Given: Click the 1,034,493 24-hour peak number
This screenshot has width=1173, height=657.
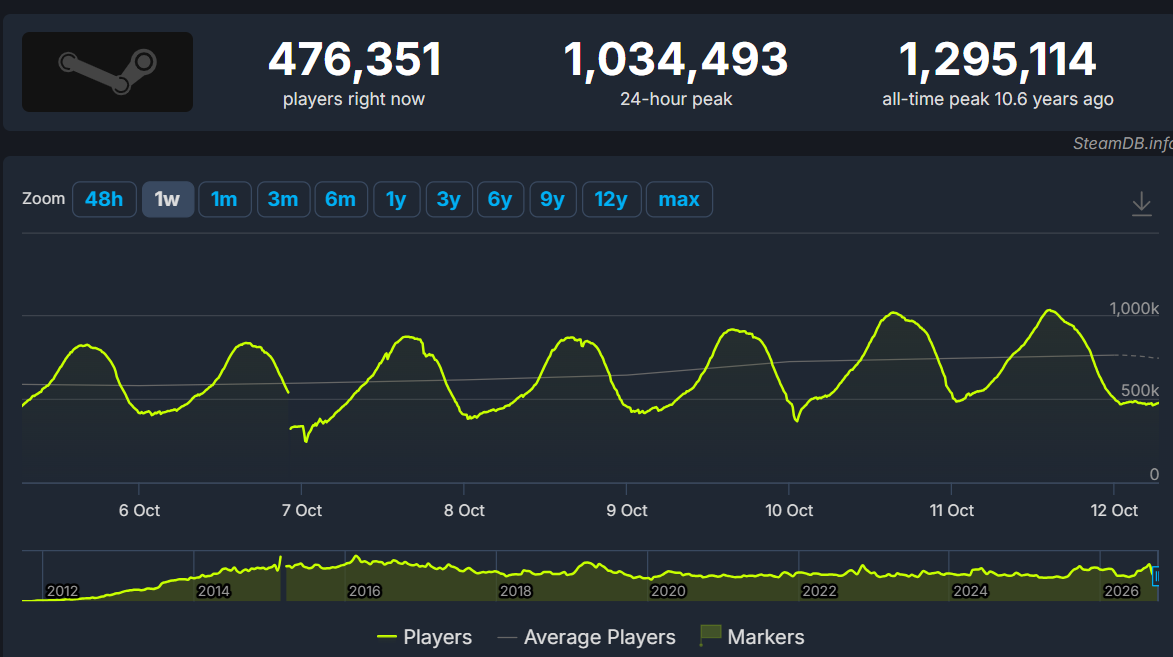Looking at the screenshot, I should tap(676, 59).
